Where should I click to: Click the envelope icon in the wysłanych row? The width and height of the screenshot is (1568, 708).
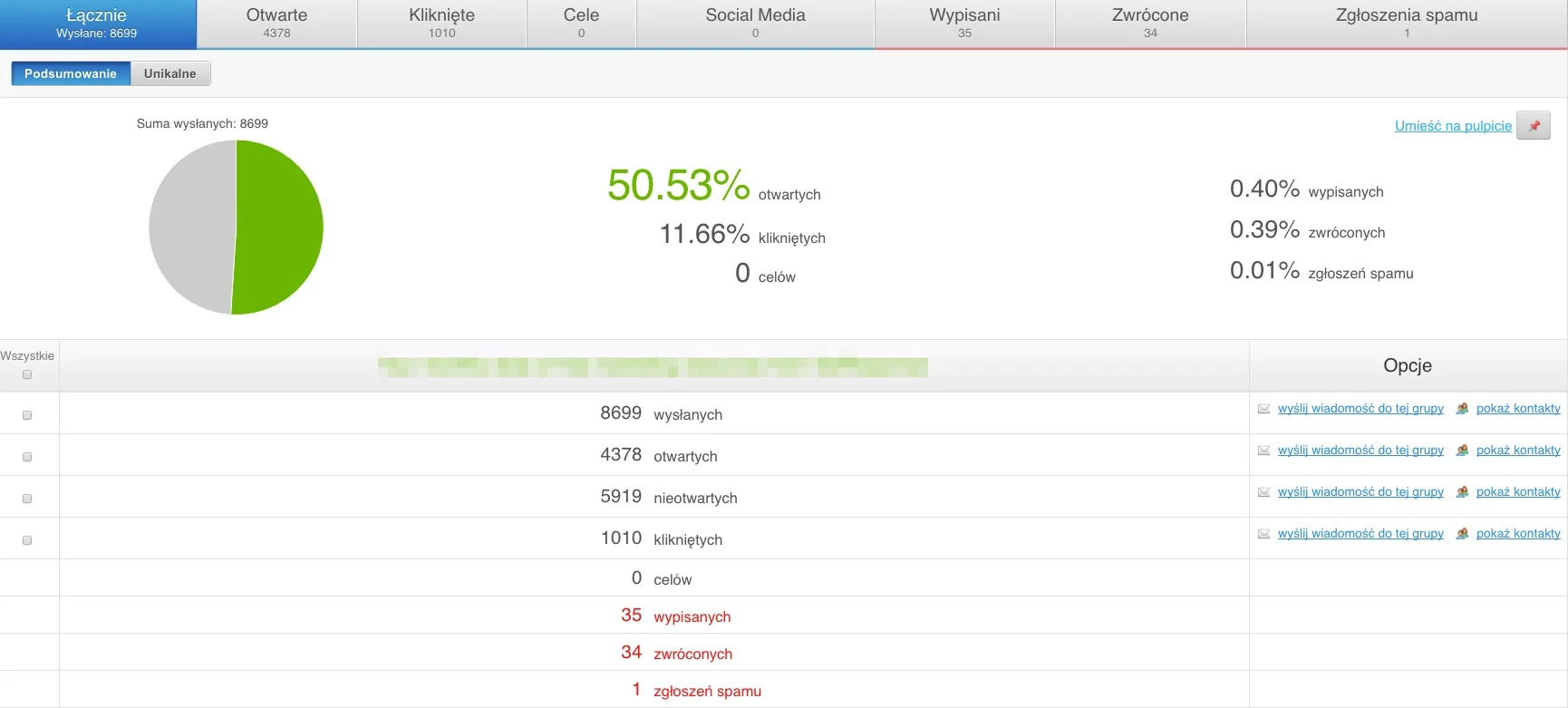[x=1263, y=409]
